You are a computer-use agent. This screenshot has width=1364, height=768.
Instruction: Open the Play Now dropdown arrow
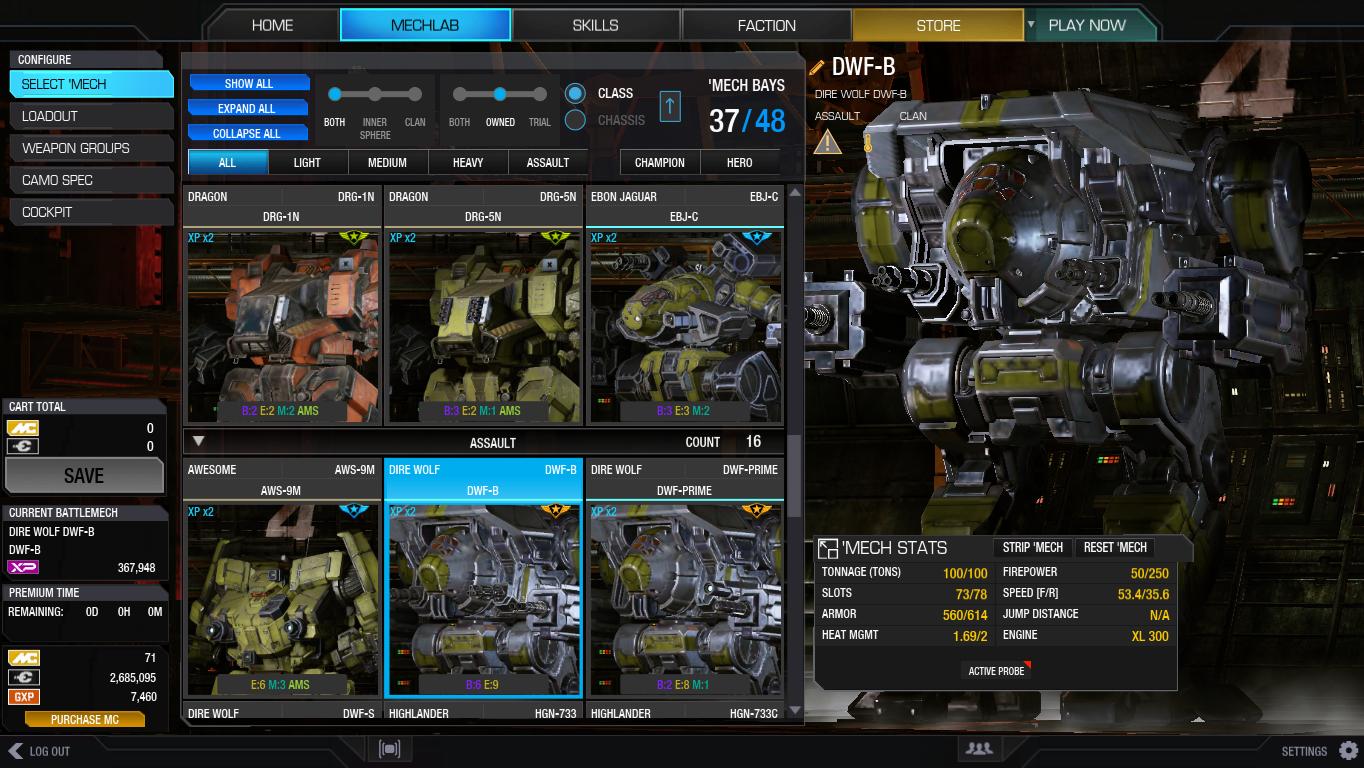pos(1031,24)
